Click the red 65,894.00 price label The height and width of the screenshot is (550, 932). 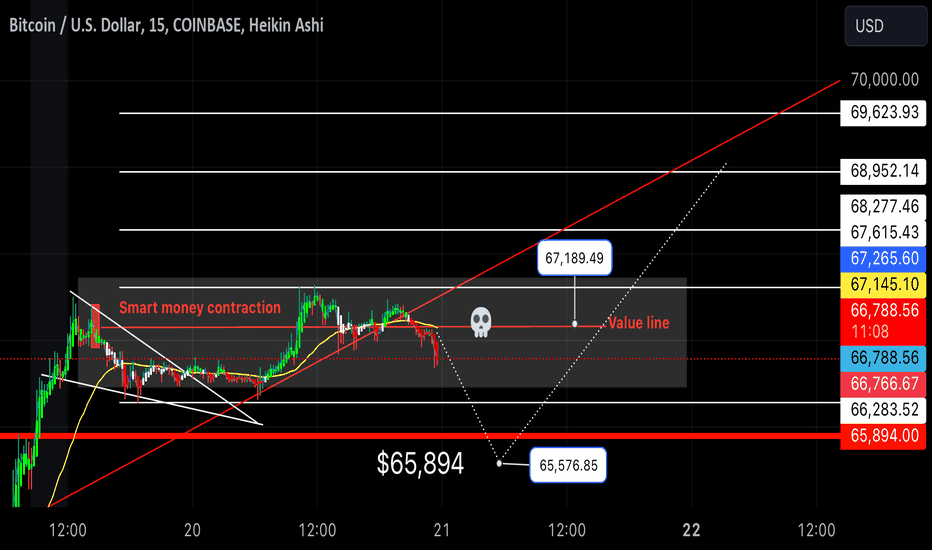[883, 436]
